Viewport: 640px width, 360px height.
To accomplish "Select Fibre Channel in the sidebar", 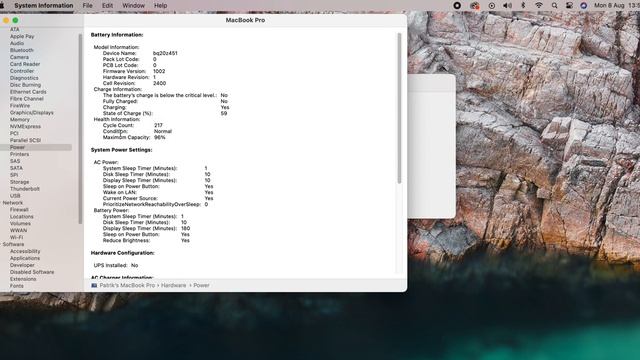I will click(x=27, y=99).
